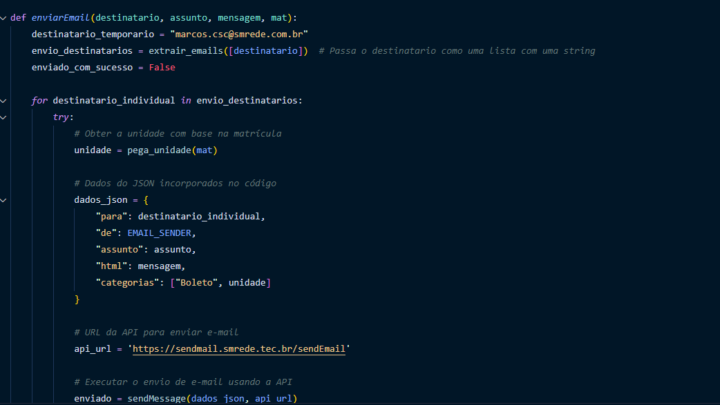Select the "marcos.csc@smrede.com.br" string
The image size is (720, 405).
239,34
